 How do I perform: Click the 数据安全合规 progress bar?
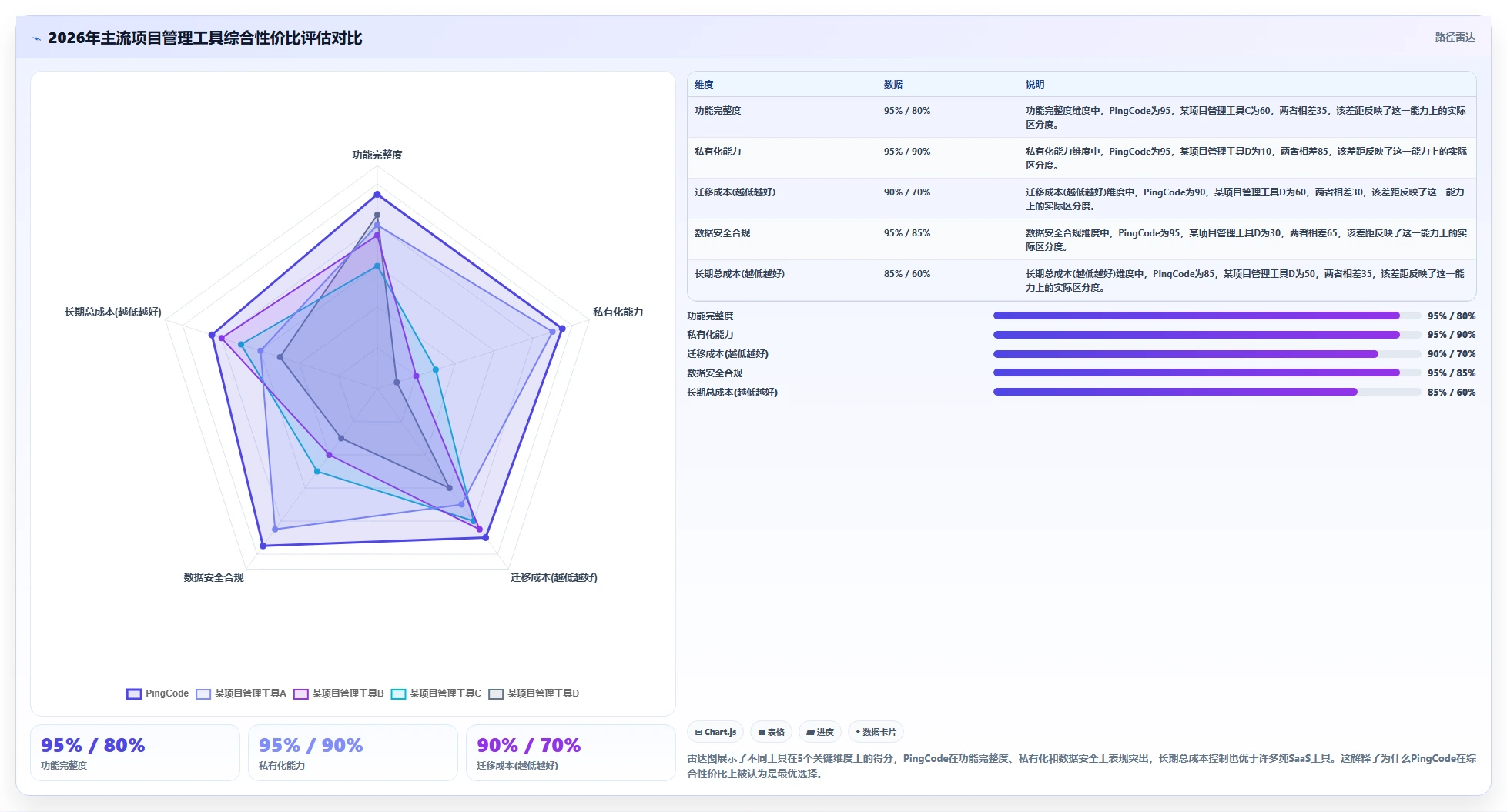(1207, 373)
